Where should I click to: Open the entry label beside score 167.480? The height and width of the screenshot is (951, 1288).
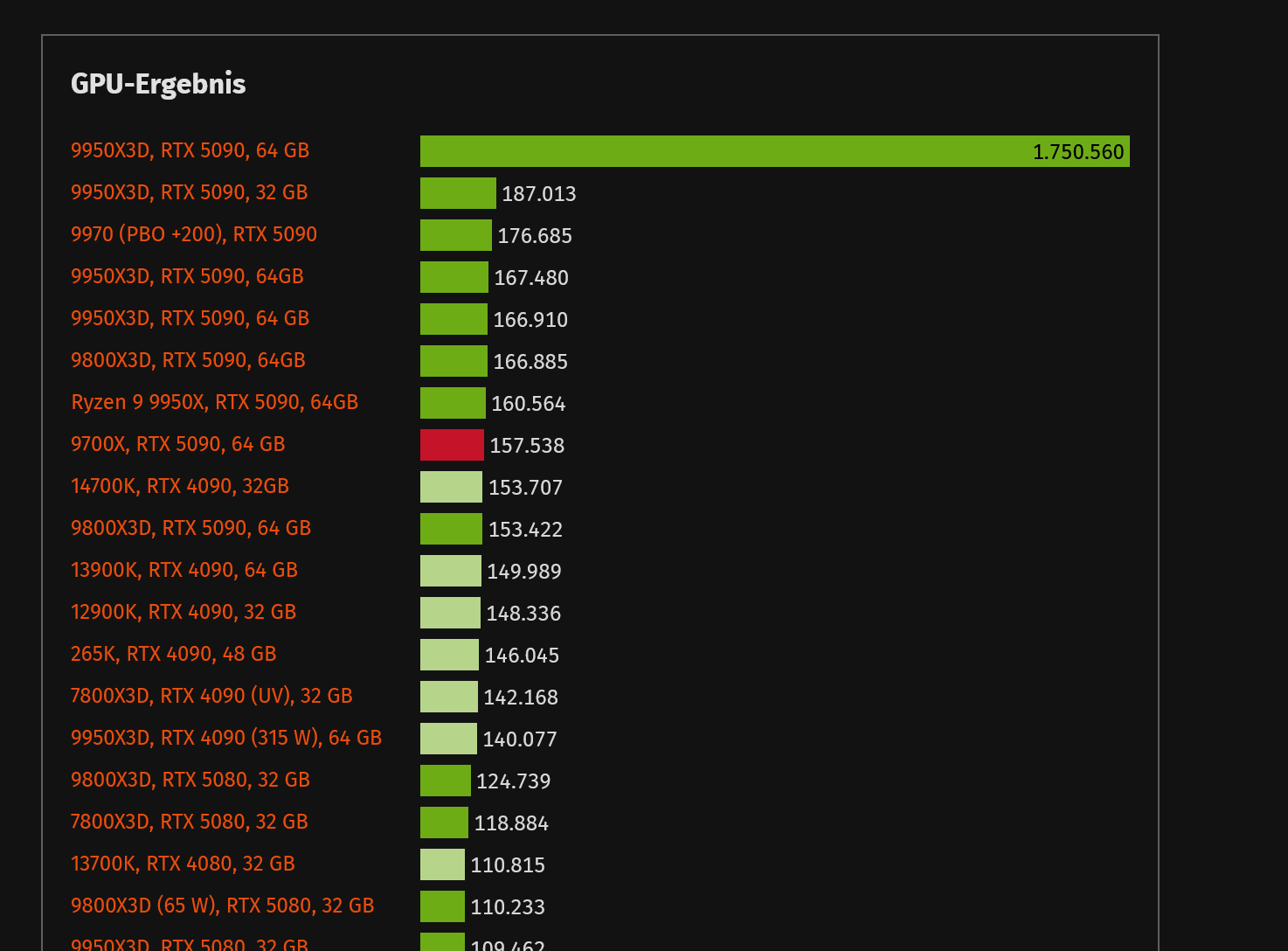187,276
